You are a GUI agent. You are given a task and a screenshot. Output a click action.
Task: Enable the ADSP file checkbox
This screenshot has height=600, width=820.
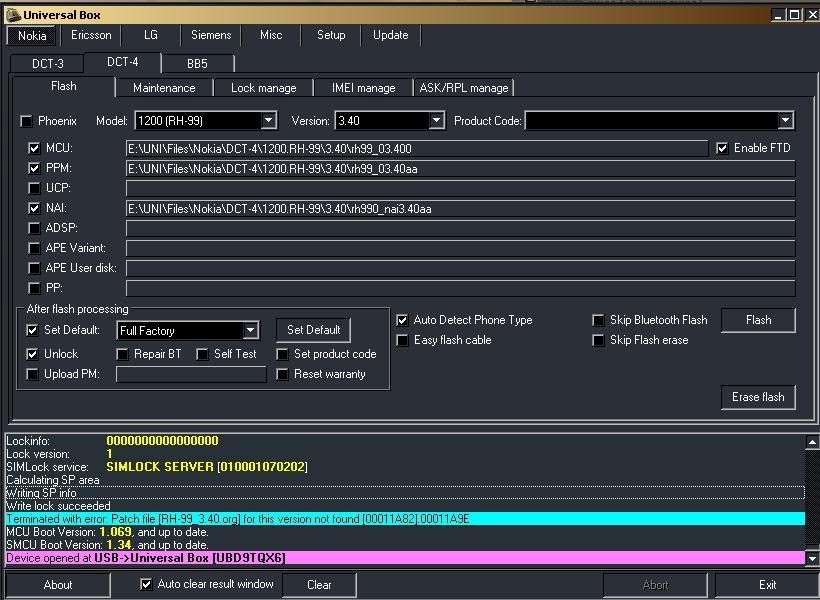34,228
